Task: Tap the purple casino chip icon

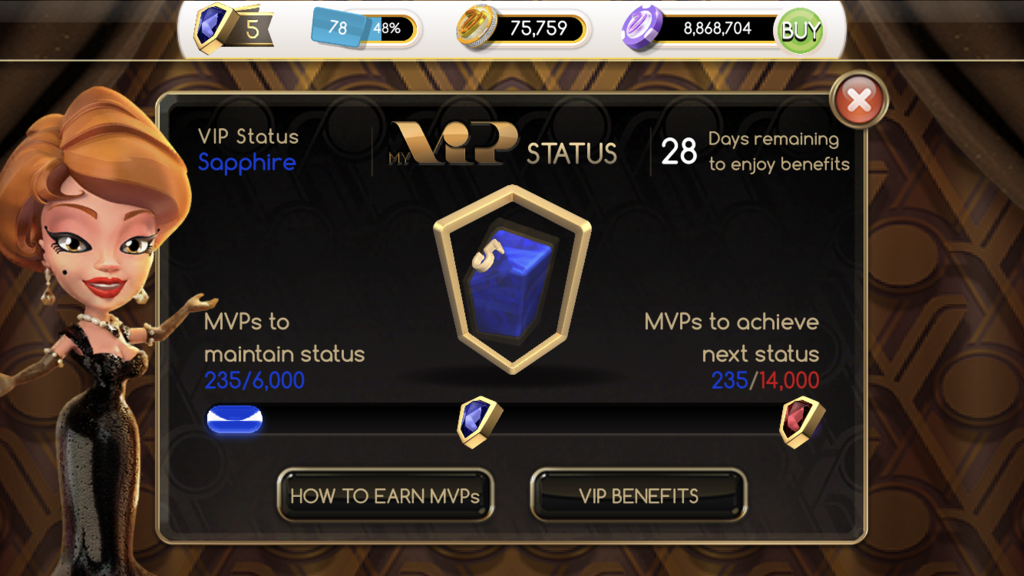Action: click(642, 29)
